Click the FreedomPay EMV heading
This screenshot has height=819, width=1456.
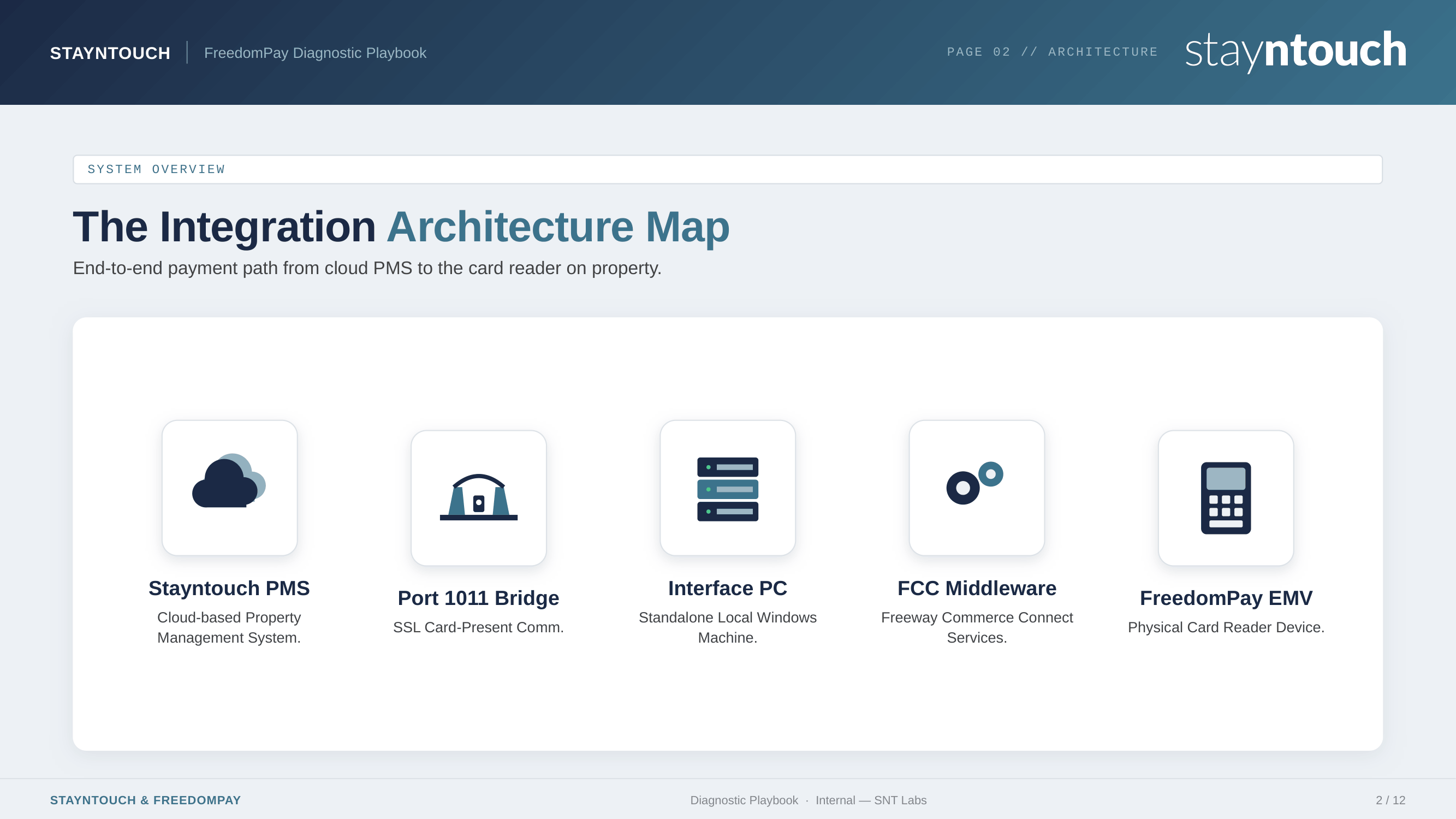click(1226, 598)
